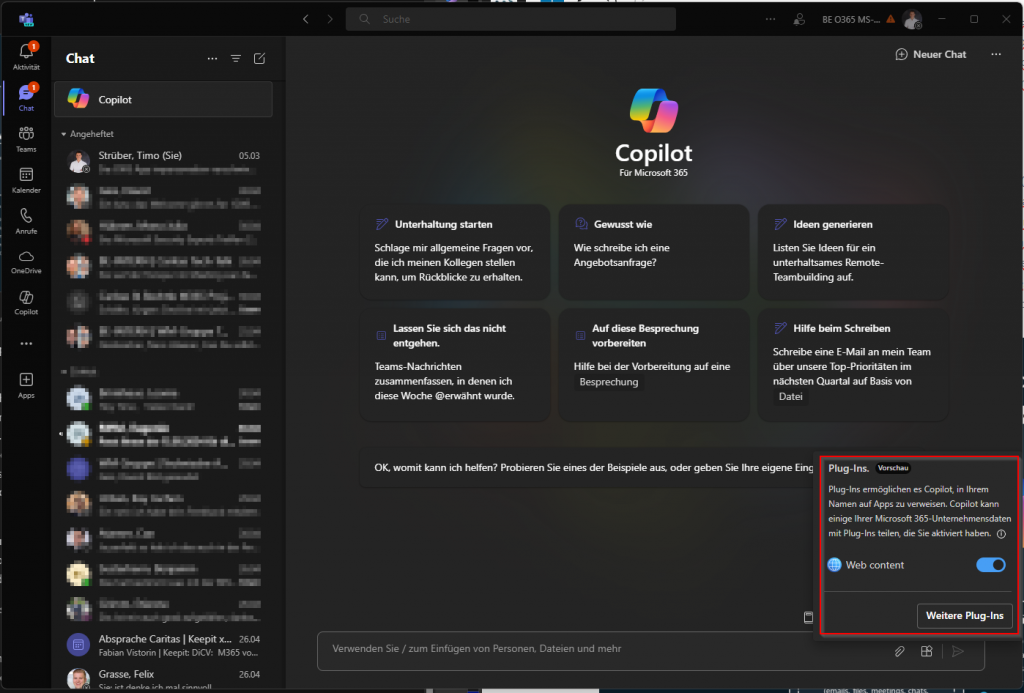
Task: Start a new chat with compose icon
Action: coord(260,59)
